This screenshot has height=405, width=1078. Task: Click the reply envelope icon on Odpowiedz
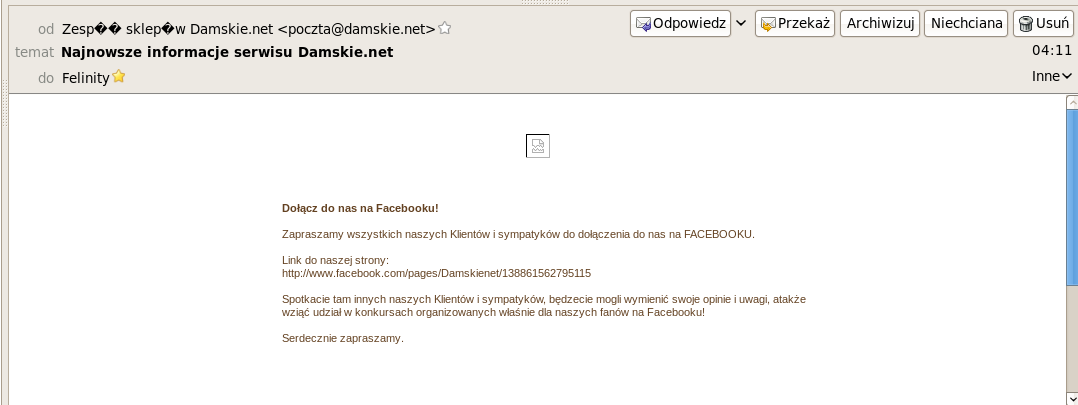point(643,24)
